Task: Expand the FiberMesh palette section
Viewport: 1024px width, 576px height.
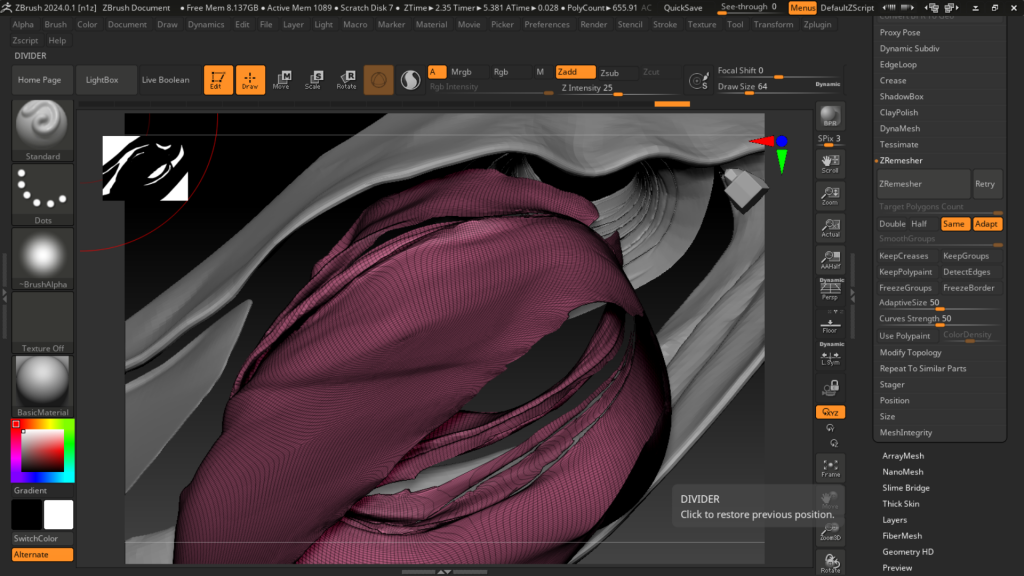Action: pyautogui.click(x=902, y=536)
